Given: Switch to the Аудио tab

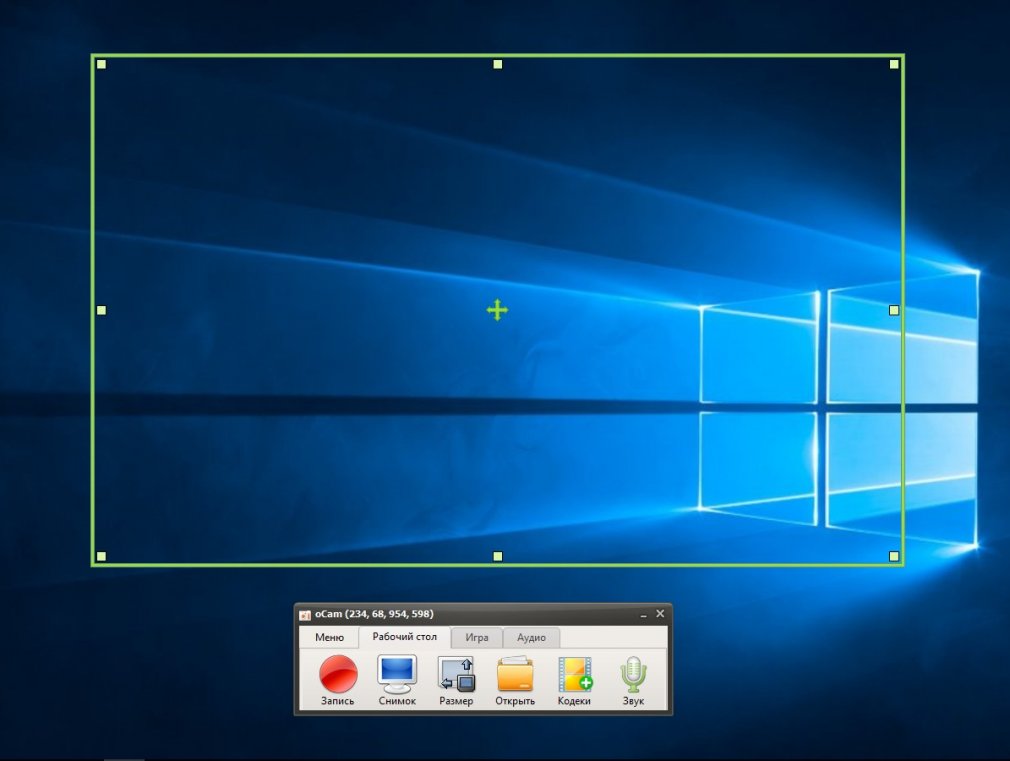Looking at the screenshot, I should pos(531,637).
